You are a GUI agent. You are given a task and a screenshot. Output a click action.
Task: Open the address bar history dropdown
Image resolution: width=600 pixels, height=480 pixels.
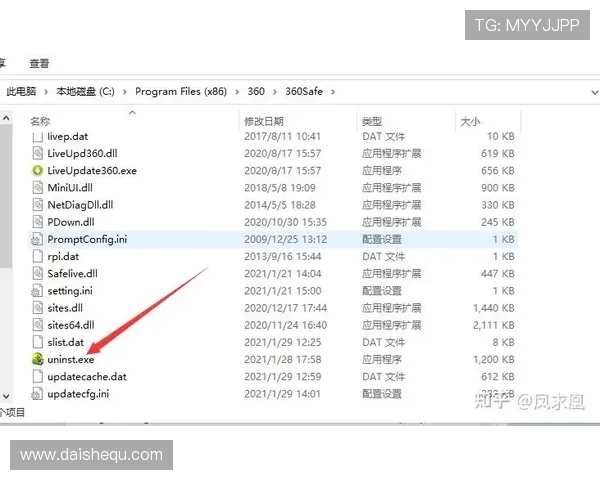[594, 92]
